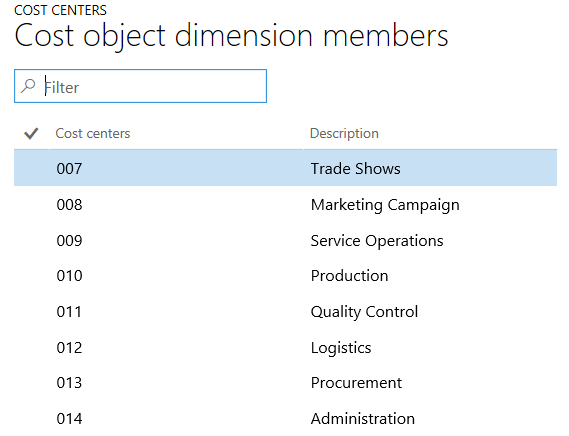This screenshot has height=436, width=569.
Task: Open the Description column header options
Action: click(x=344, y=134)
